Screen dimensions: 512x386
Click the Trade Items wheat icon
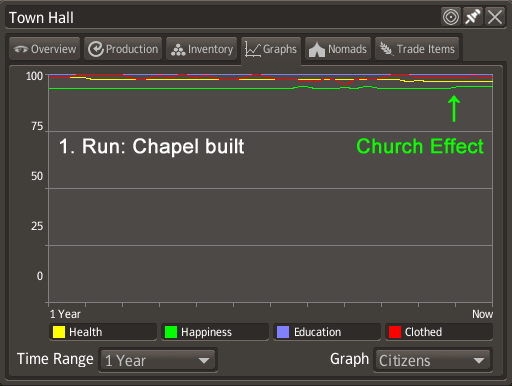[386, 49]
